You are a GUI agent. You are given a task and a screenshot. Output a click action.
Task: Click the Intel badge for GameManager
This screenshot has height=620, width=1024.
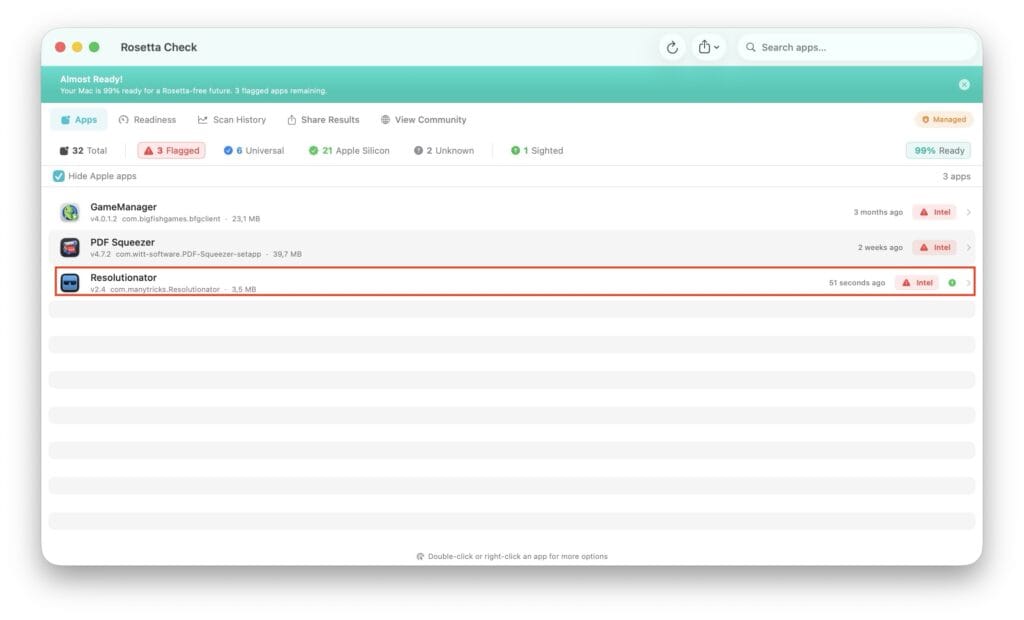pos(935,212)
